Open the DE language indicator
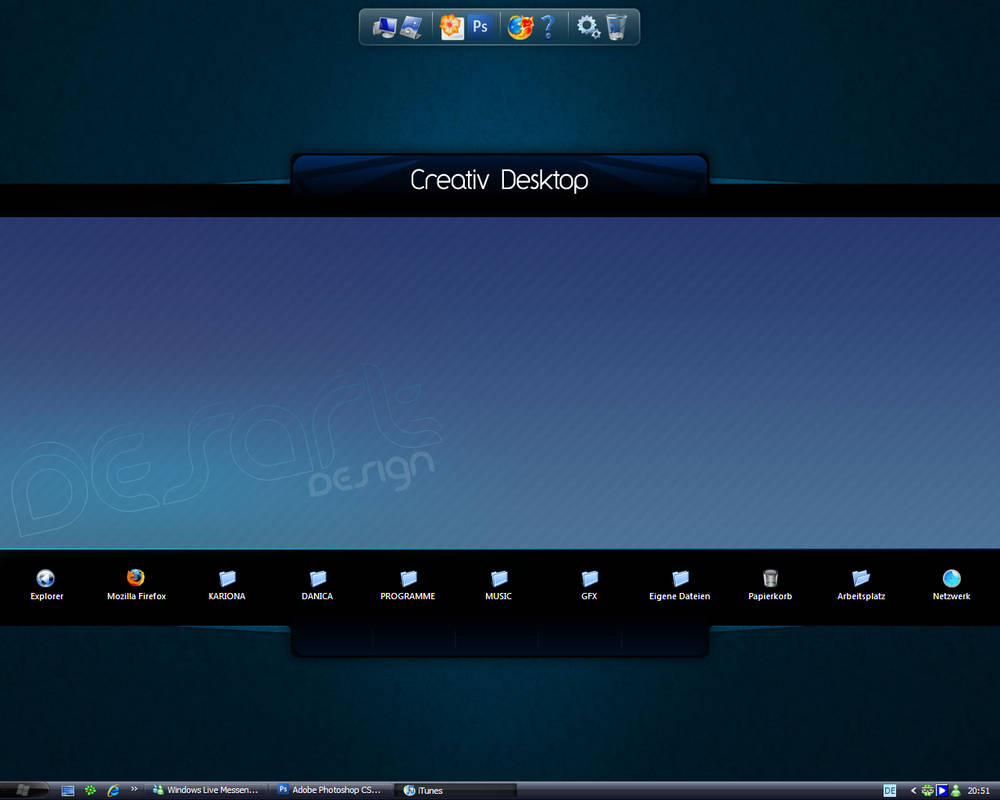 point(890,790)
